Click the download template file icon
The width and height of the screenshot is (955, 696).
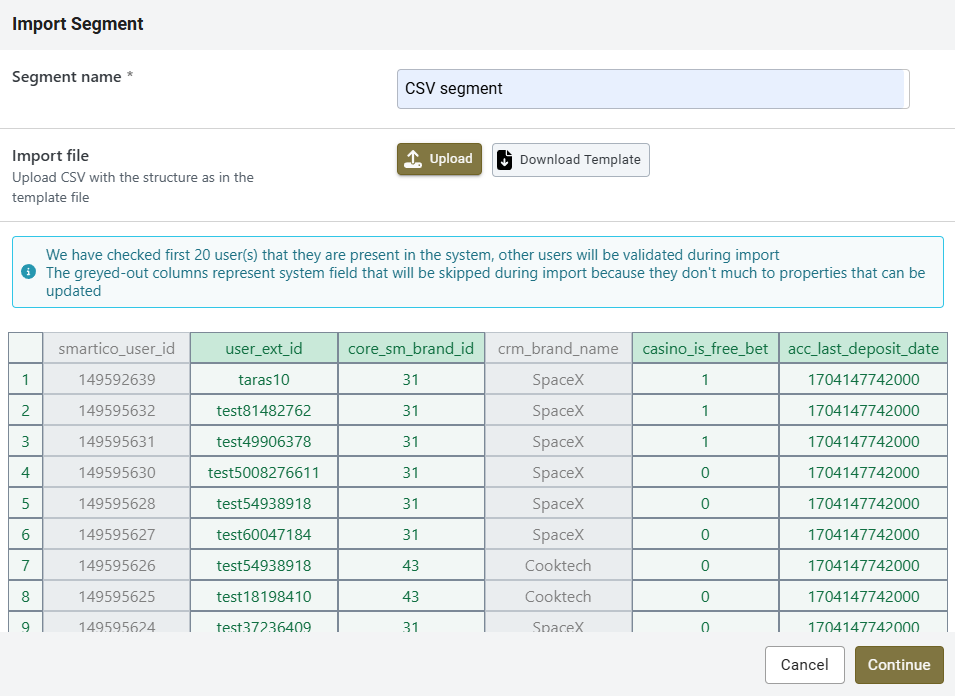click(x=505, y=160)
